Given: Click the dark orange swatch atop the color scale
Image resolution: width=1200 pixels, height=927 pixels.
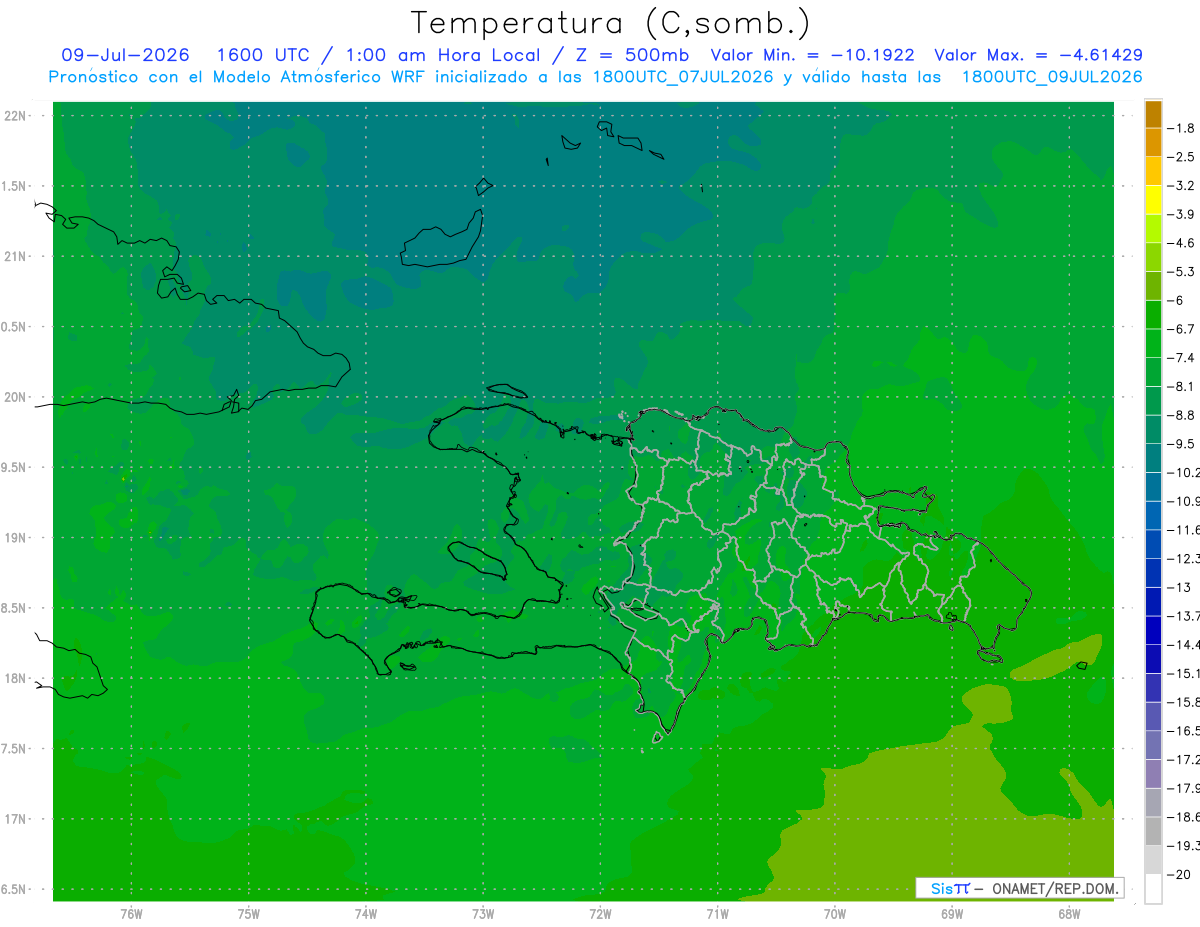Looking at the screenshot, I should pos(1153,114).
